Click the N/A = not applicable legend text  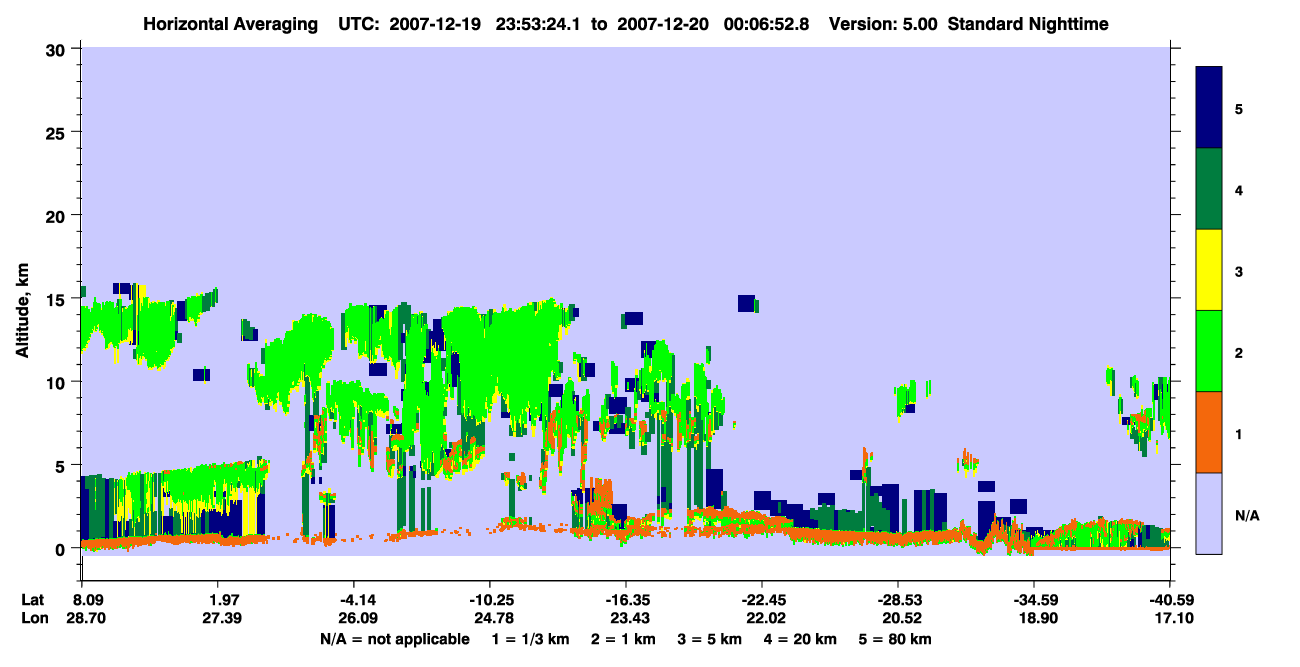tap(395, 639)
